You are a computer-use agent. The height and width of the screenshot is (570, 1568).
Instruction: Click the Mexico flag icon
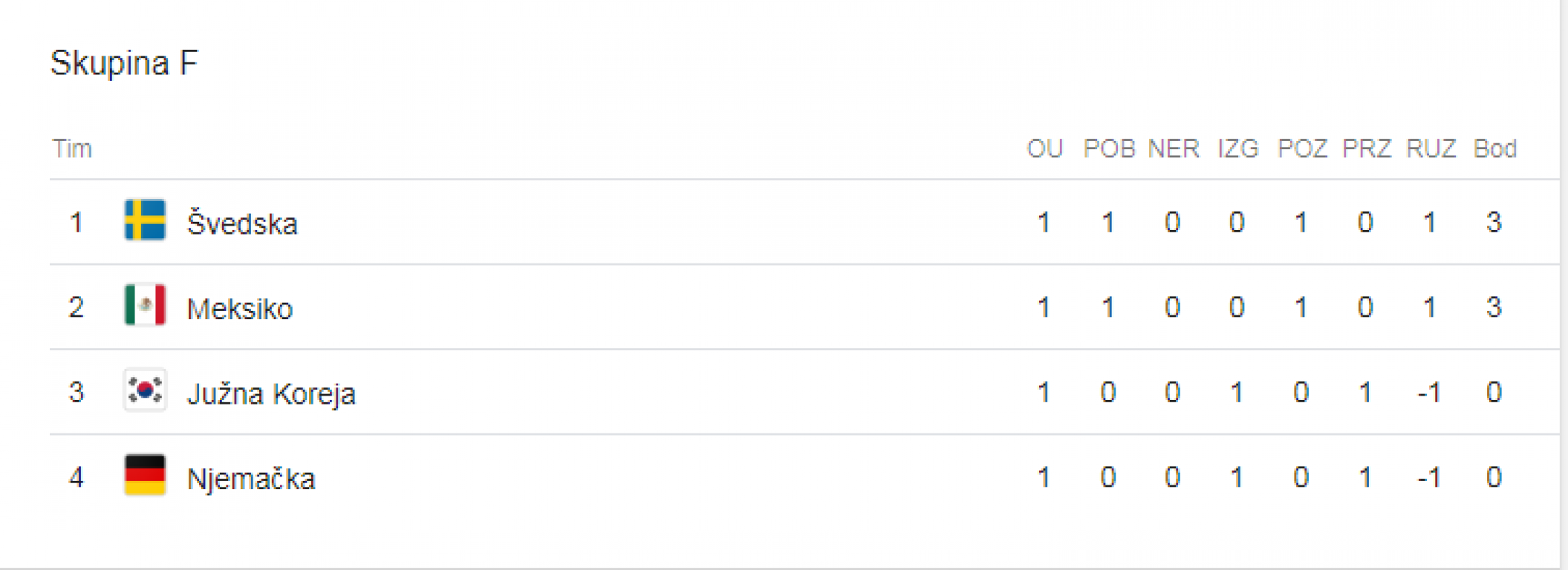(145, 305)
